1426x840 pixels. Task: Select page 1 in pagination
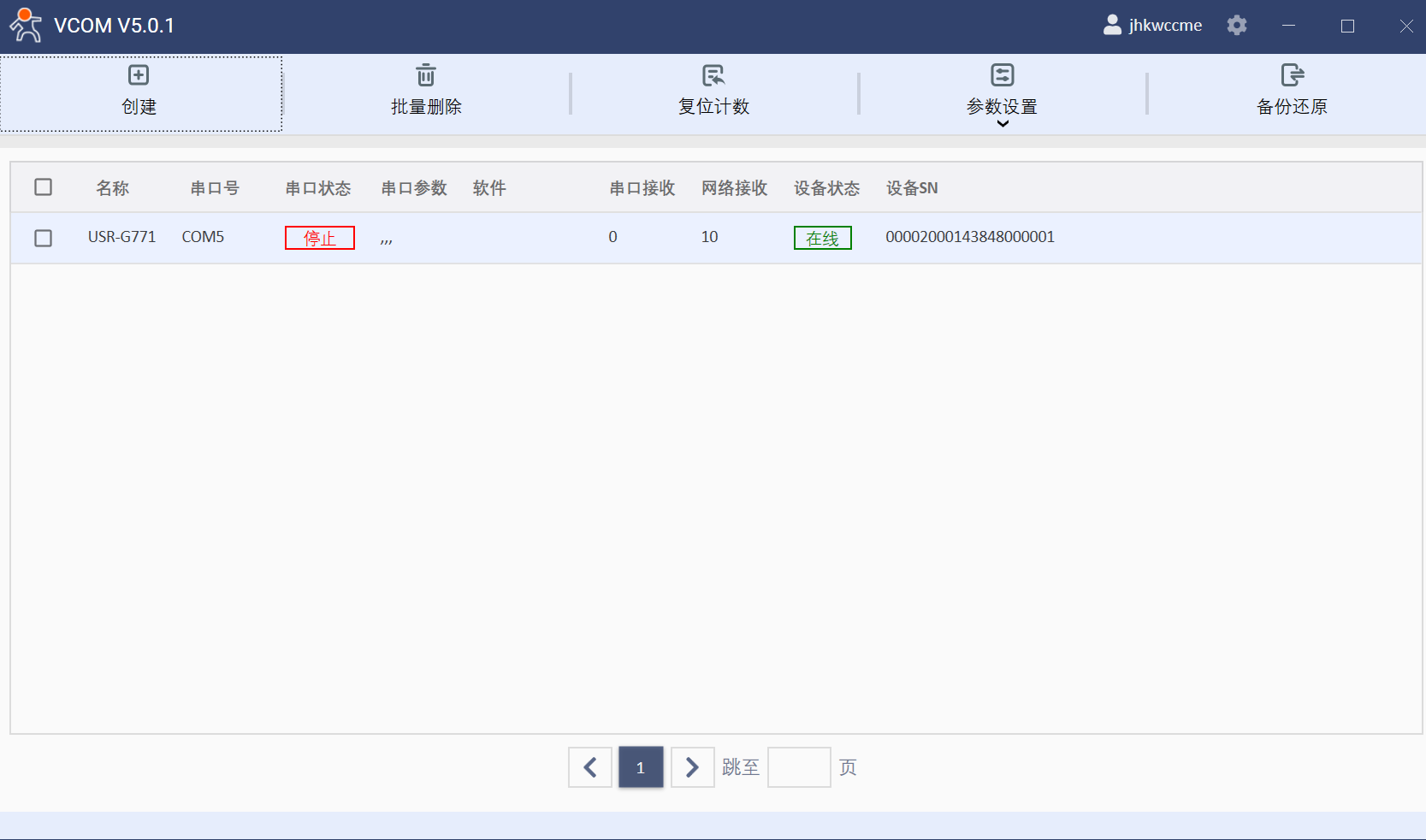641,767
